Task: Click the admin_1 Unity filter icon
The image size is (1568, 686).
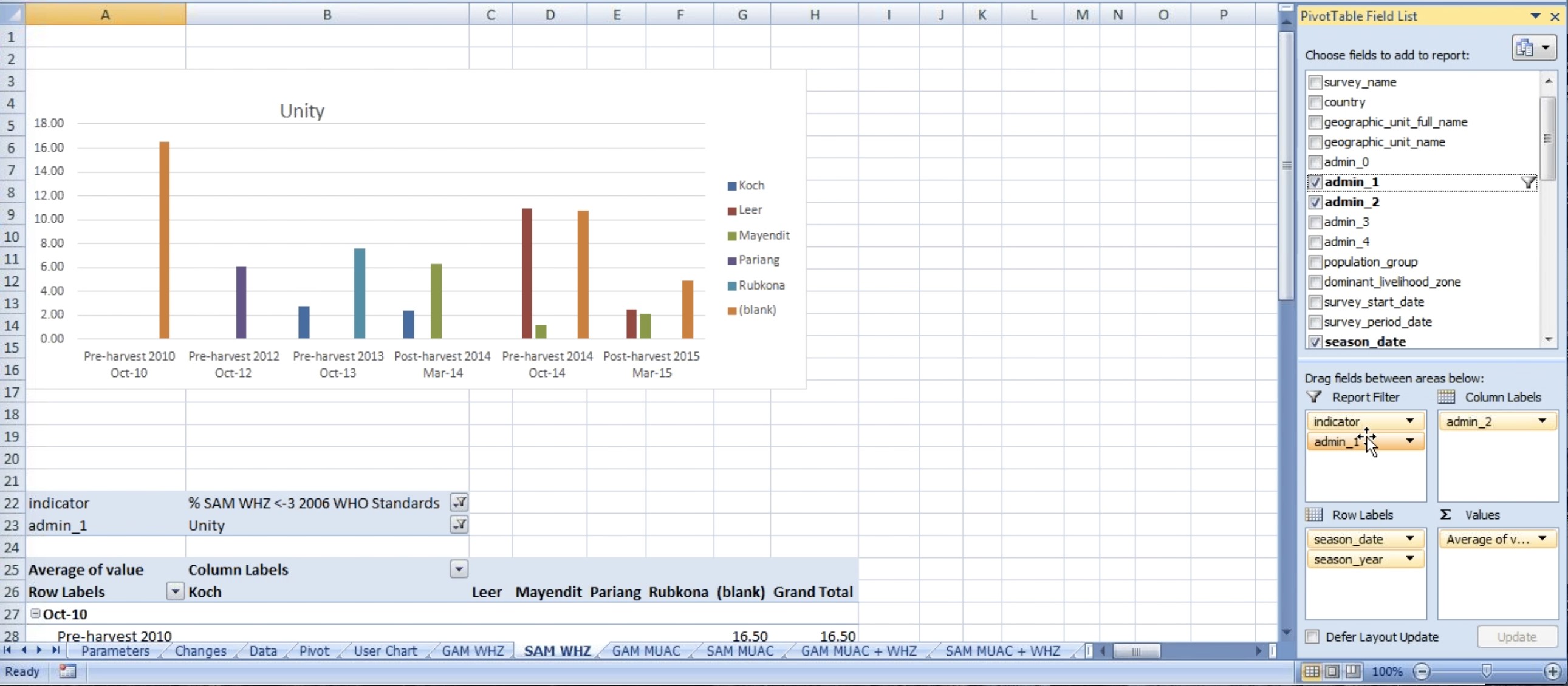Action: point(459,525)
